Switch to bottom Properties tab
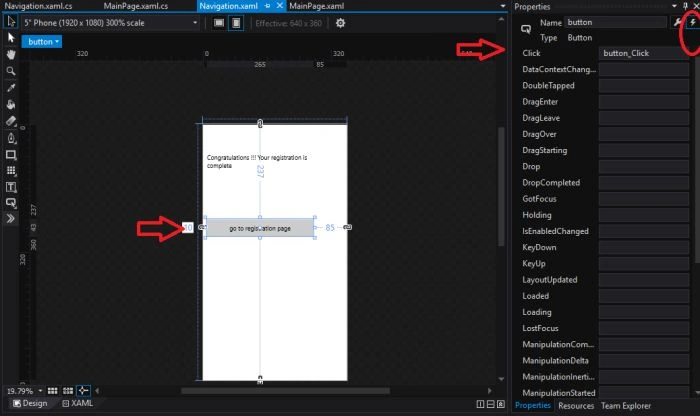 [x=533, y=405]
